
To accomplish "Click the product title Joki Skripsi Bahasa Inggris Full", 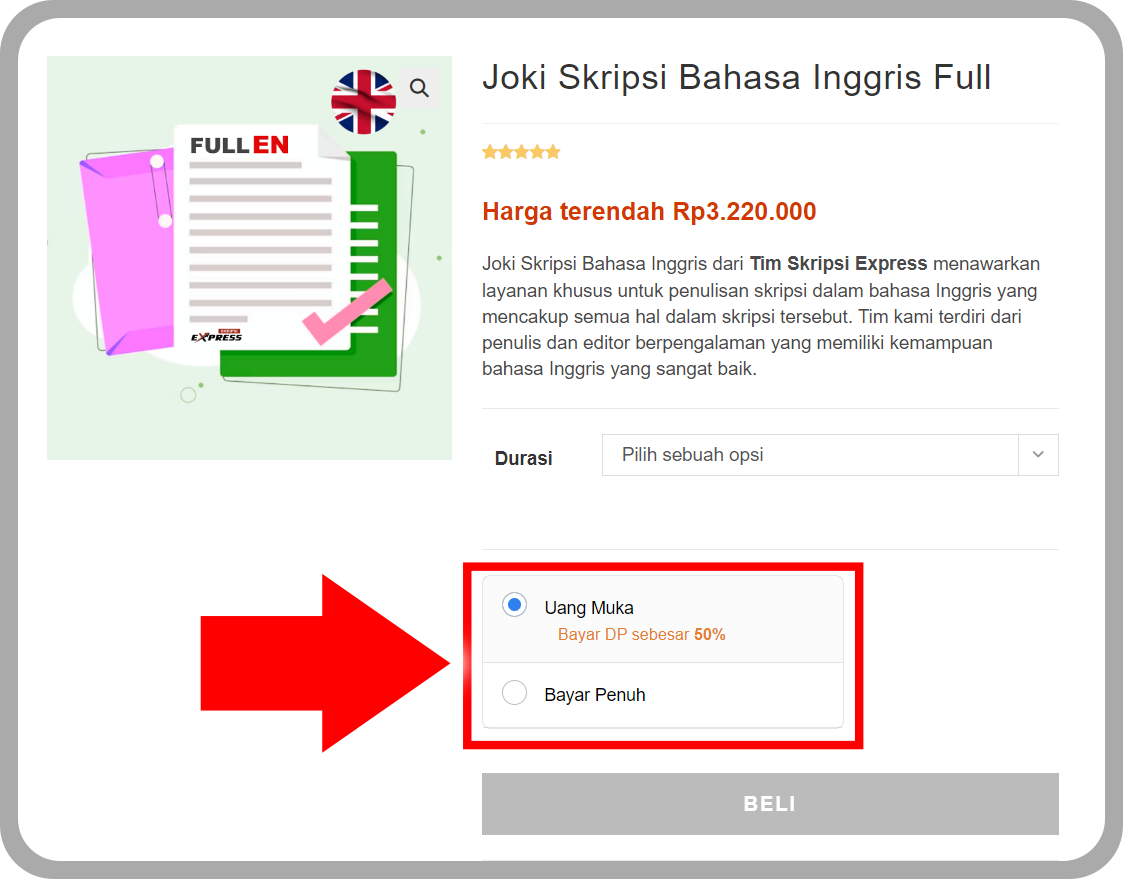I will click(736, 77).
